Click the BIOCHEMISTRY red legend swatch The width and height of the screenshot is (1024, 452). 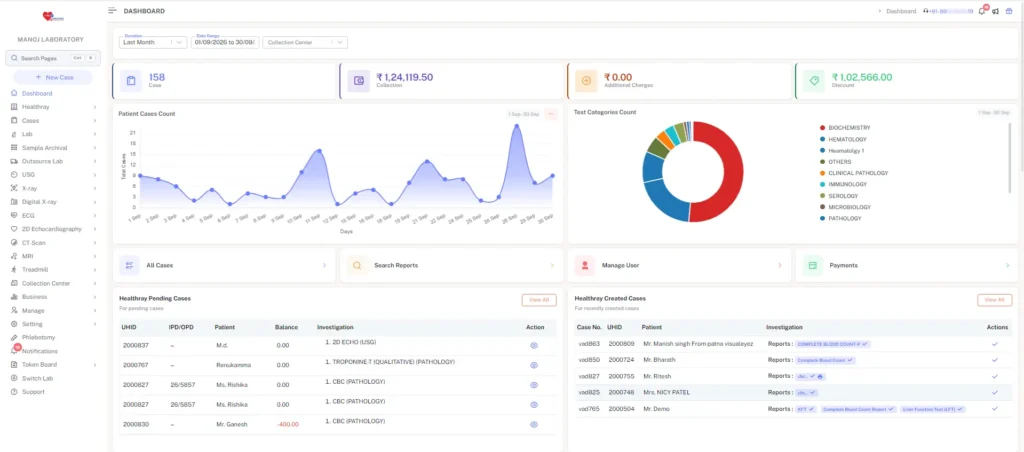click(822, 128)
